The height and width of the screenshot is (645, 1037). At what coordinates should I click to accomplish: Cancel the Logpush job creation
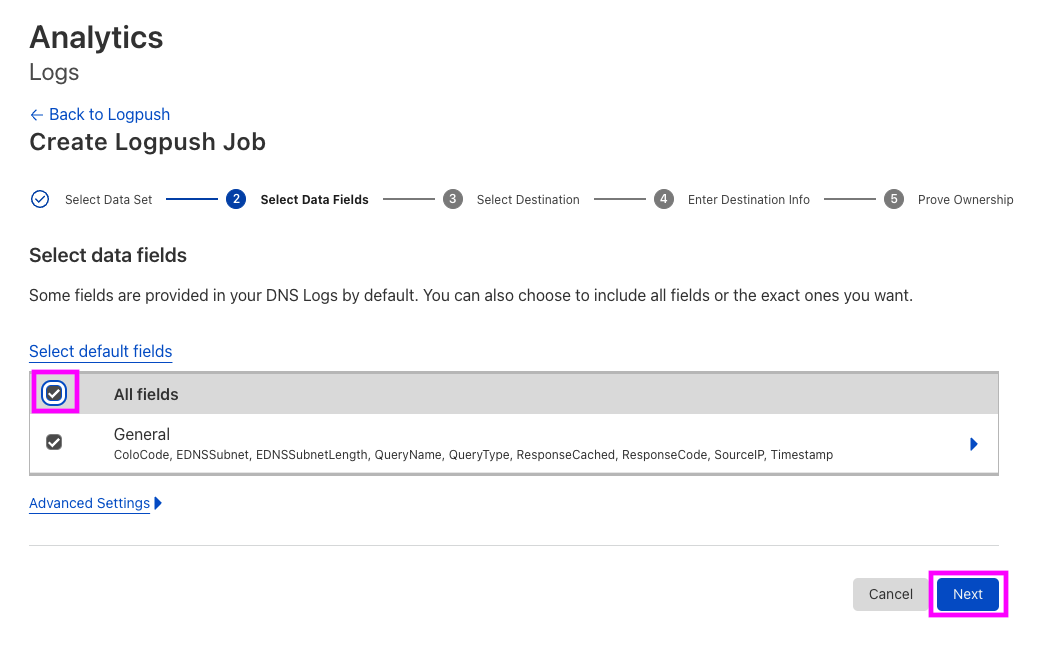tap(890, 594)
